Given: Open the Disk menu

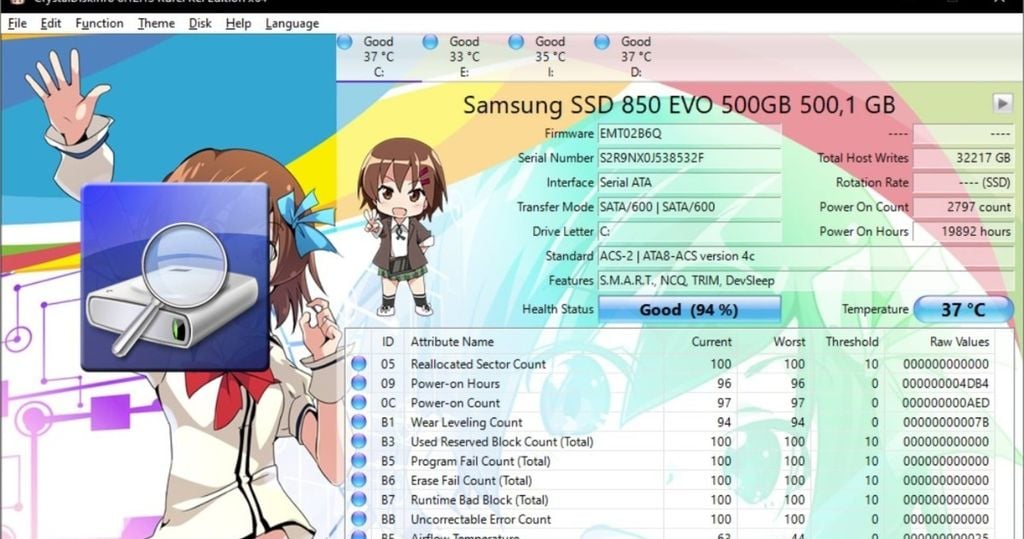Looking at the screenshot, I should coord(200,24).
